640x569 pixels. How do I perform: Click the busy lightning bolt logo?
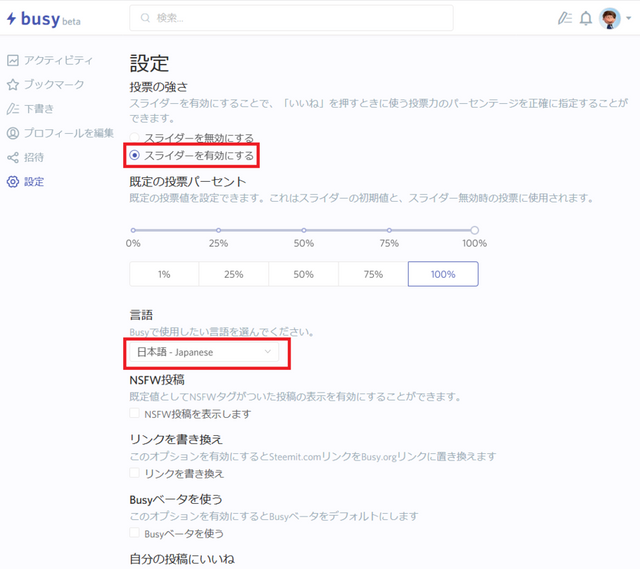click(x=11, y=18)
